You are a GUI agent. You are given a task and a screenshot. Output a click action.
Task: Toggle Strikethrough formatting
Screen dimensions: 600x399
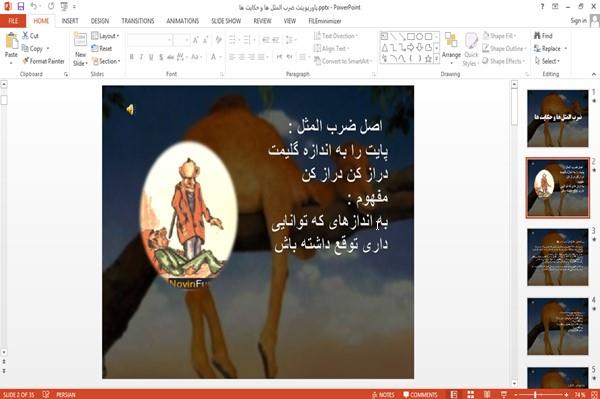click(x=171, y=57)
